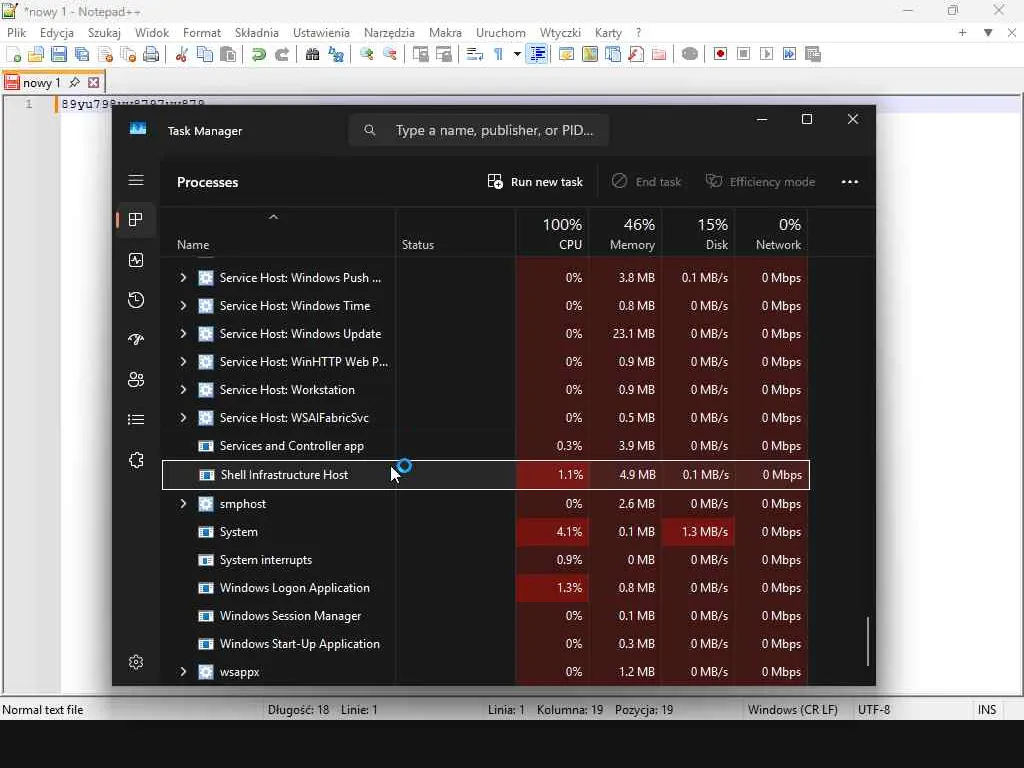Click the Task Manager search input field
Viewport: 1024px width, 768px height.
click(479, 131)
